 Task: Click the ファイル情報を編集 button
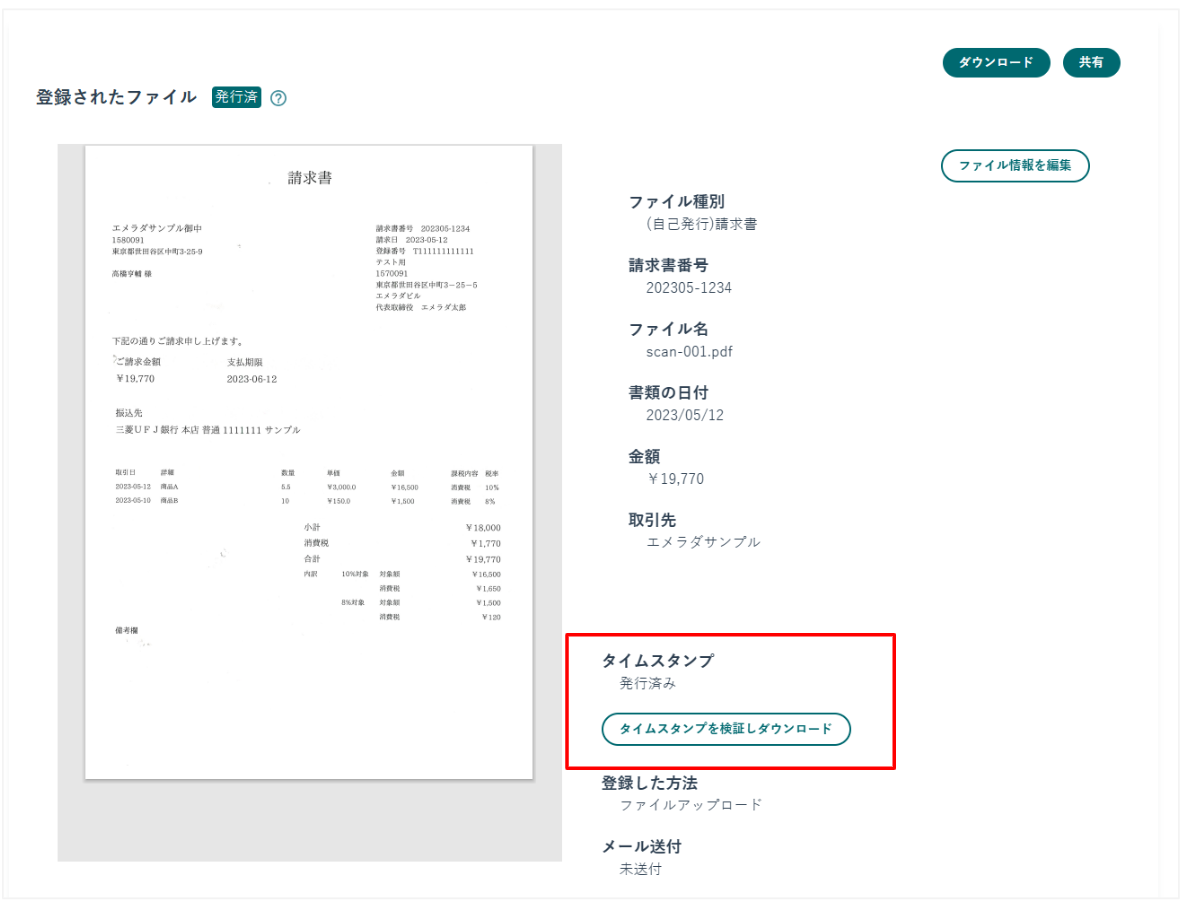coord(1014,166)
